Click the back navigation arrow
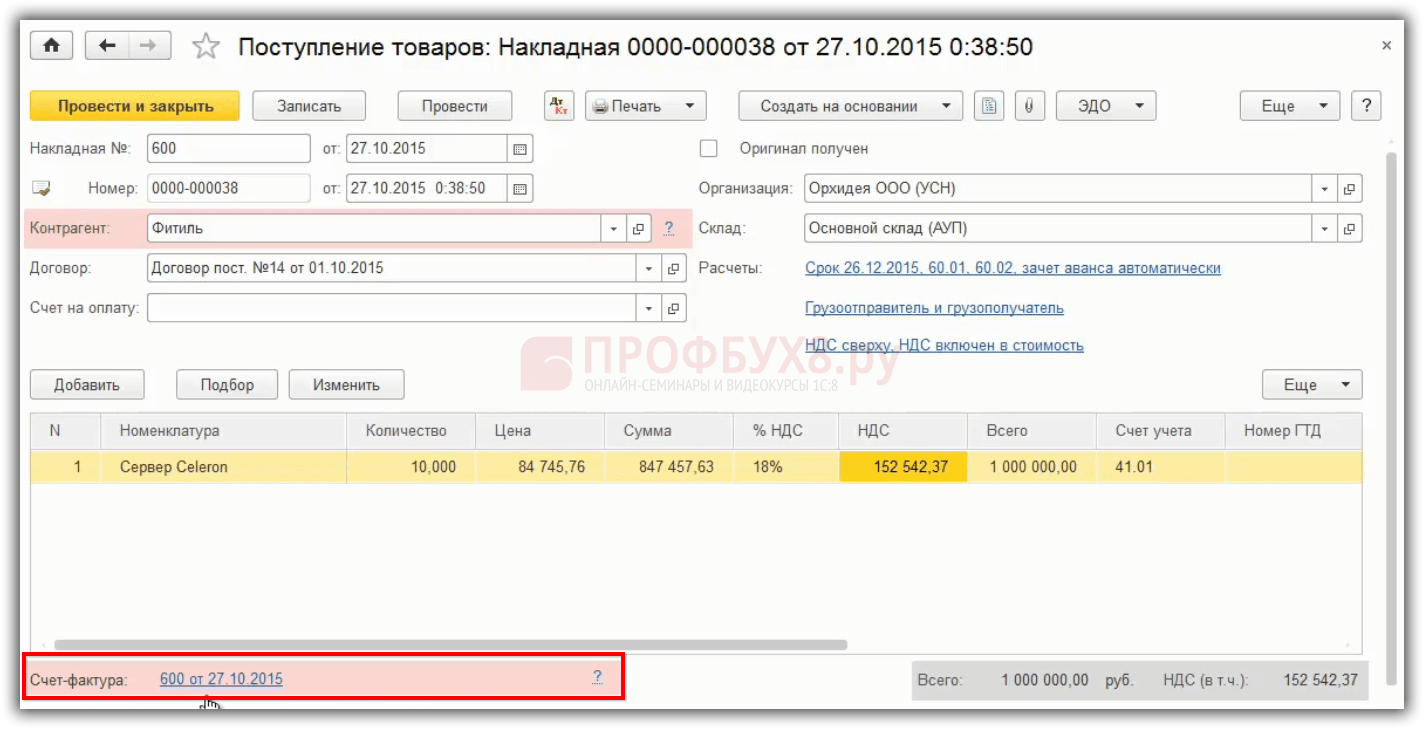Screen dimensions: 1424x729 pos(107,46)
